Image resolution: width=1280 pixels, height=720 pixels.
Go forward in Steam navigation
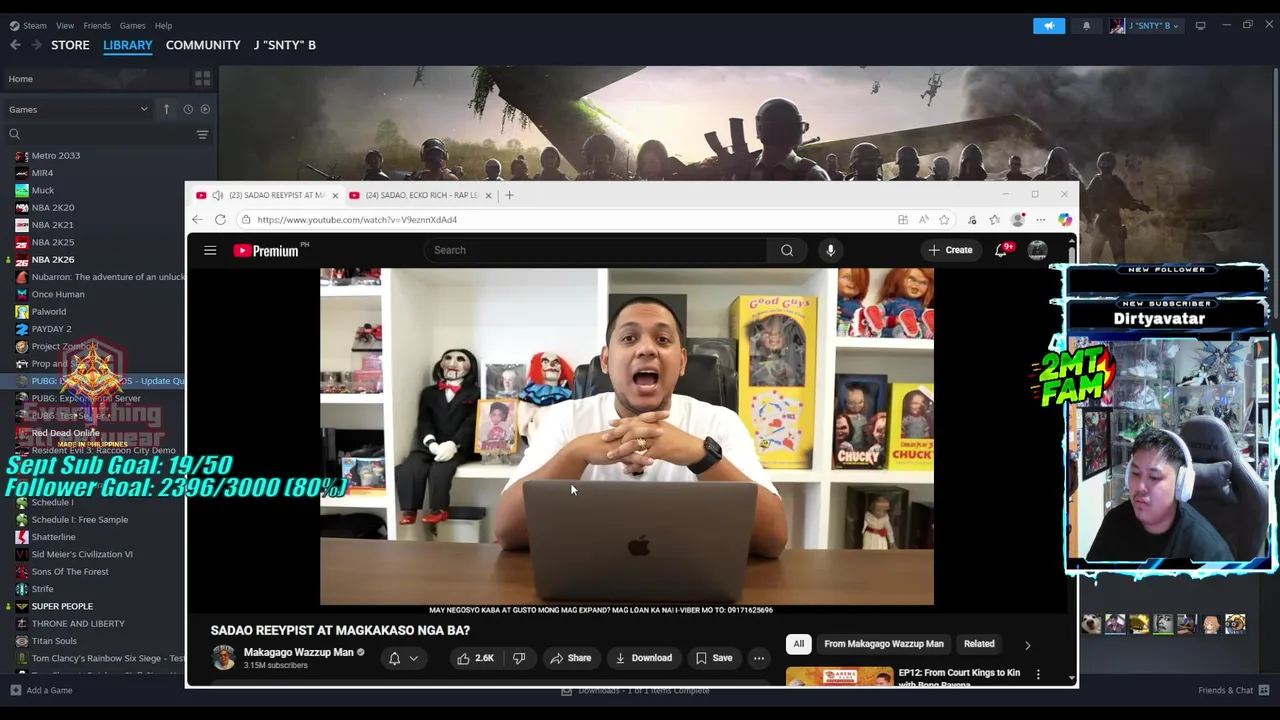tap(36, 45)
